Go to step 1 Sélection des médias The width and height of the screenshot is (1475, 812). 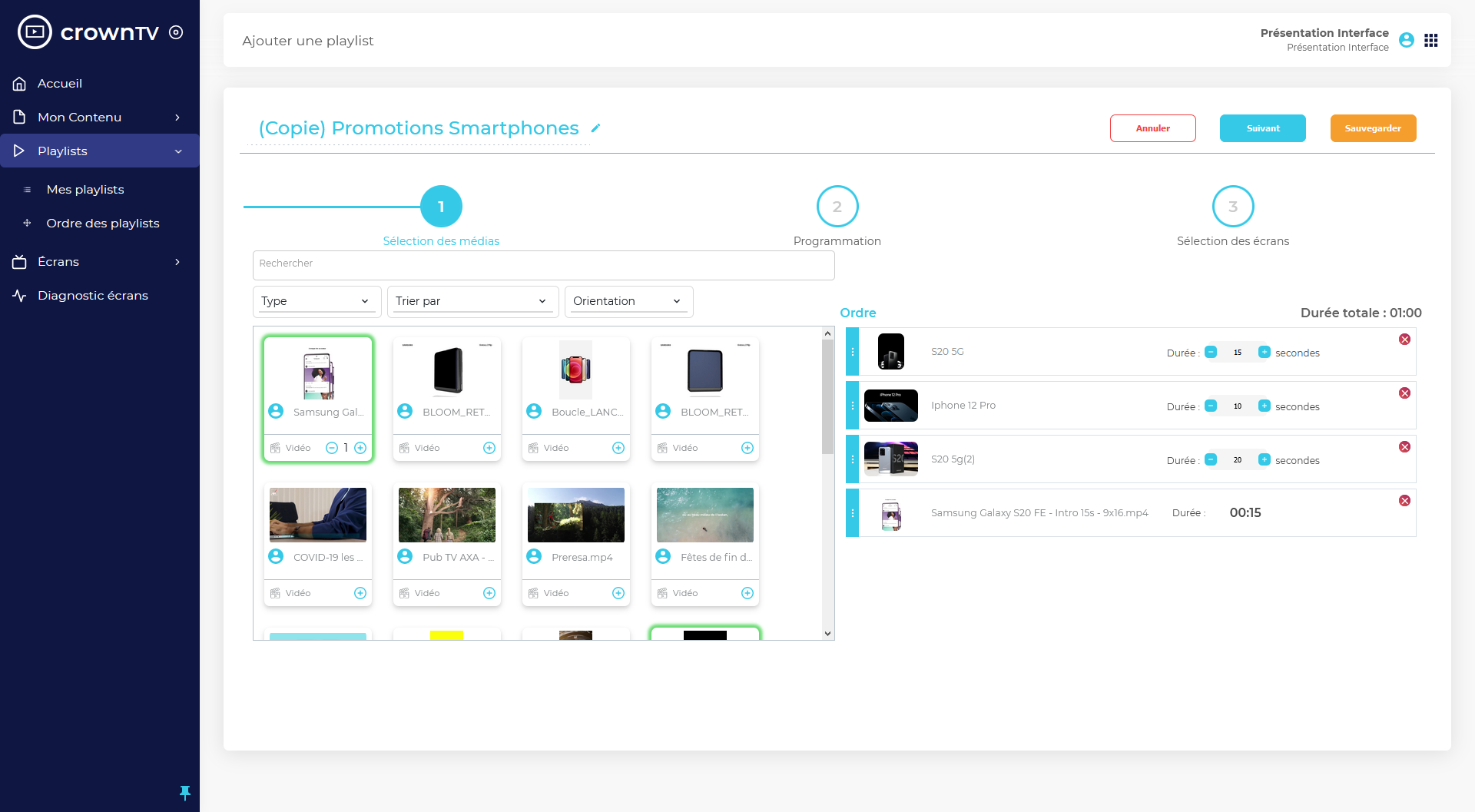coord(441,207)
